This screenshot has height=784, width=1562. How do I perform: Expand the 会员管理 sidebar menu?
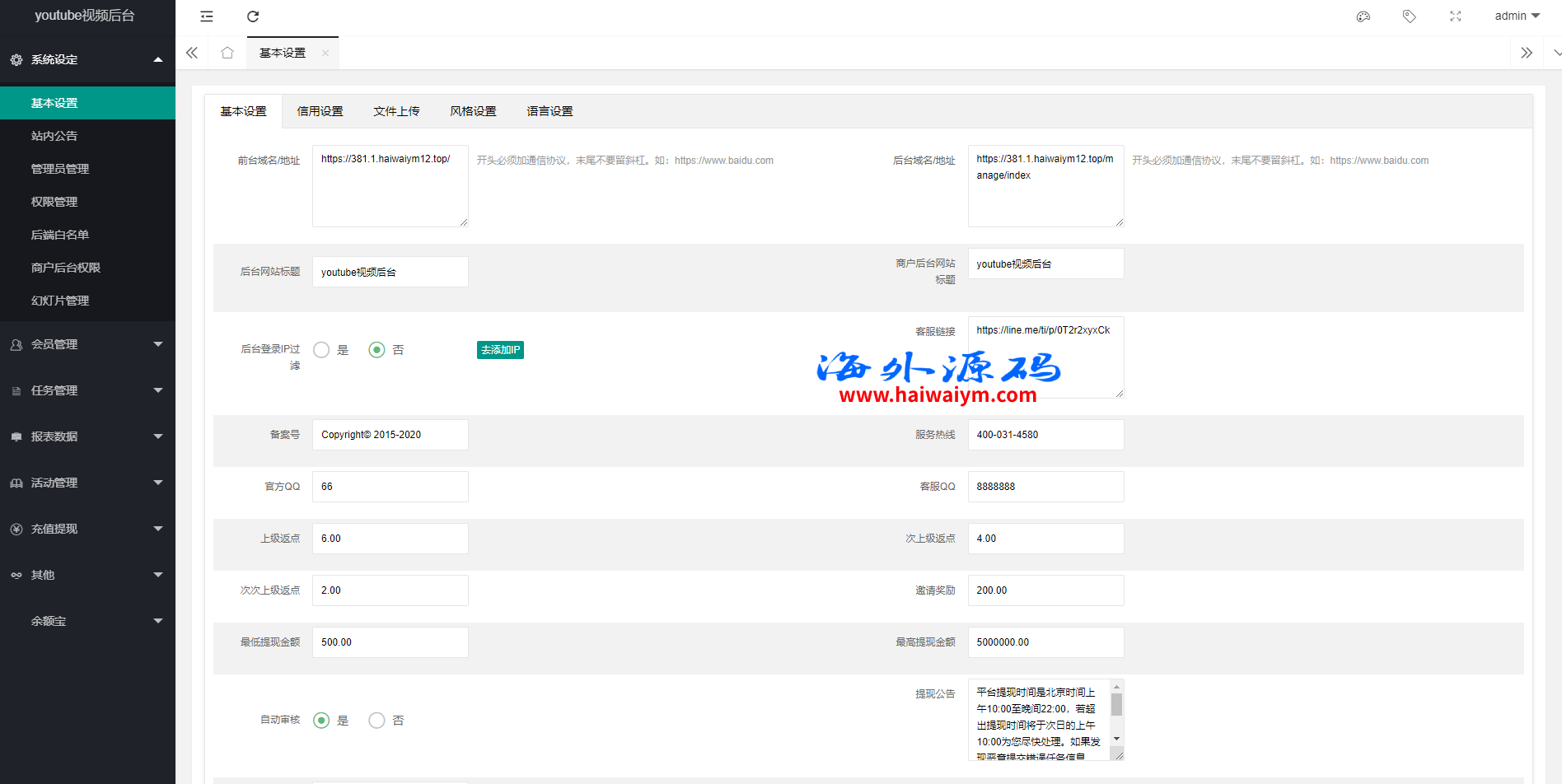click(x=87, y=344)
